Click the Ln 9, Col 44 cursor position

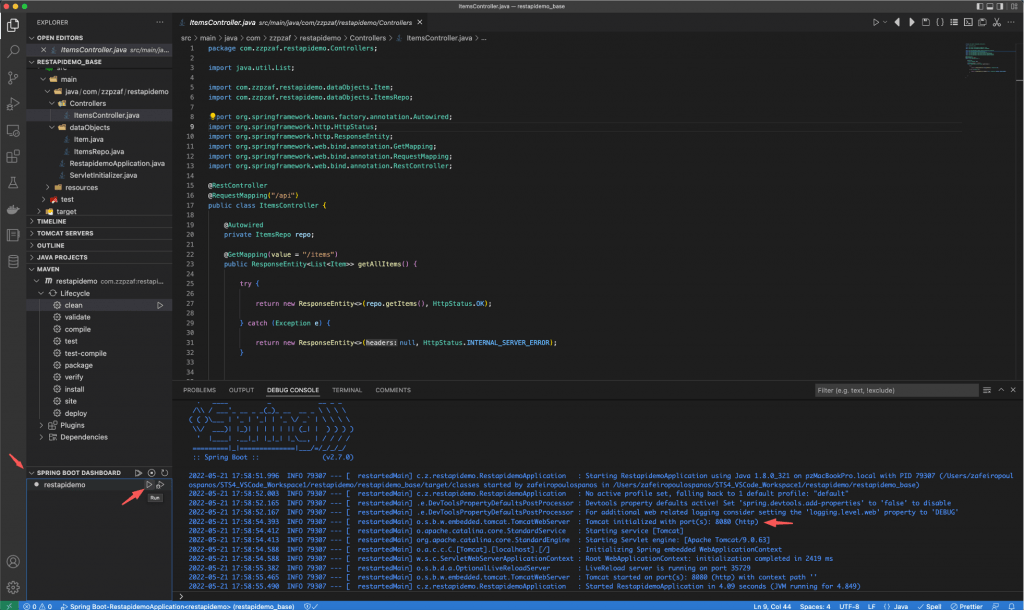[772, 606]
